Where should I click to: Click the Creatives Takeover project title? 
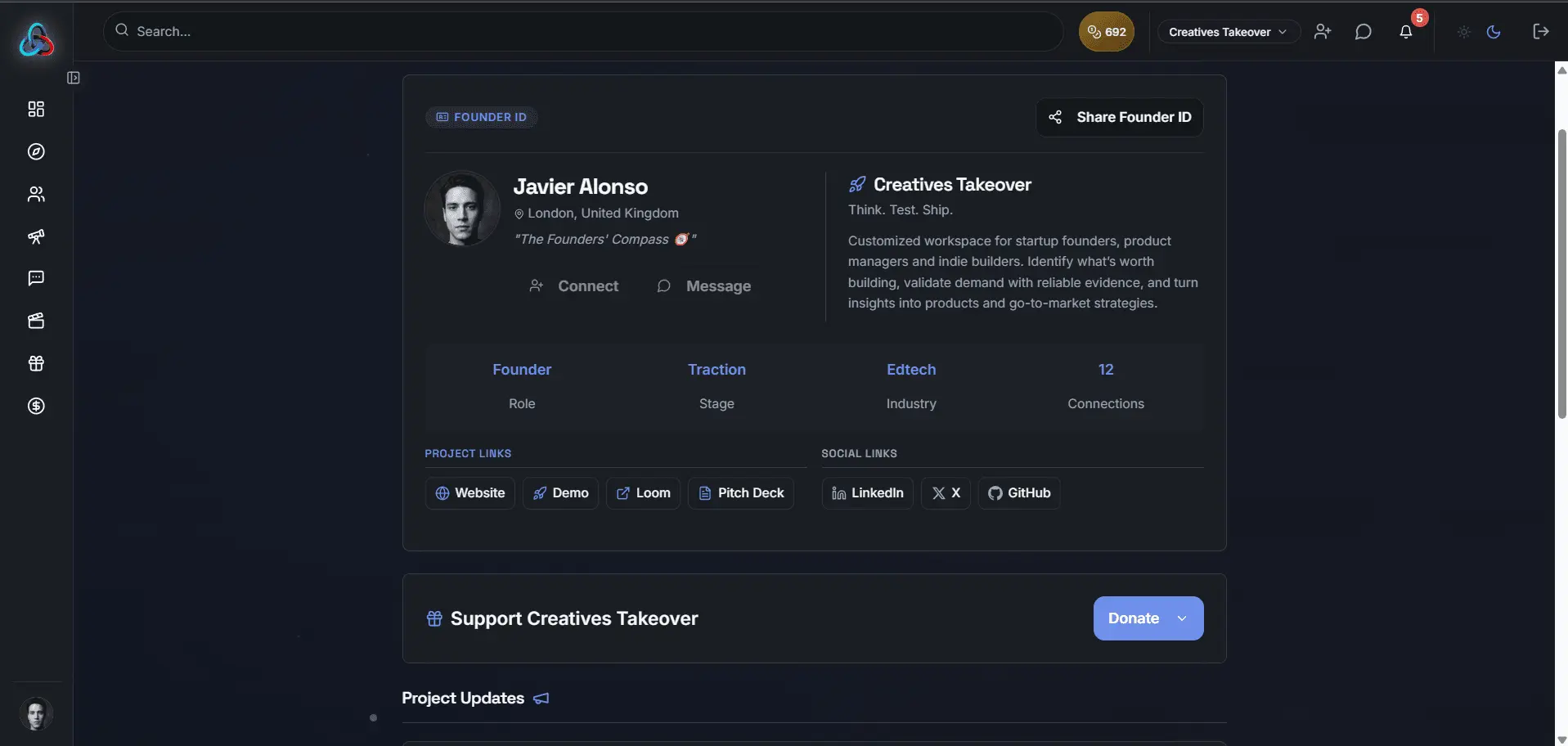click(x=952, y=185)
